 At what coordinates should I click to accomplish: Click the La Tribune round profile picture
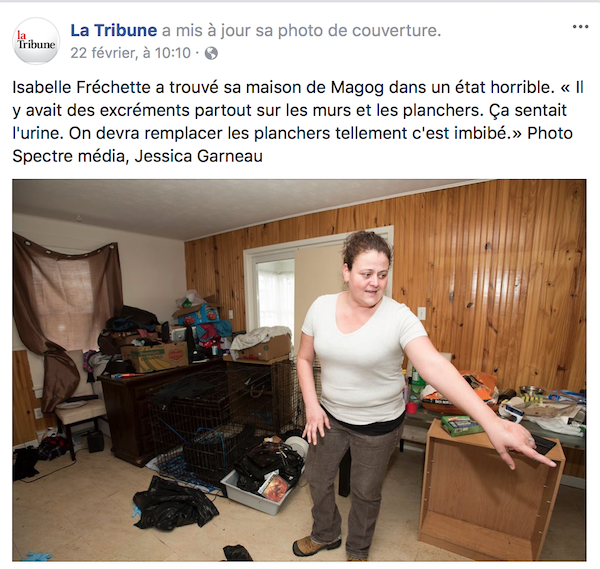click(37, 41)
